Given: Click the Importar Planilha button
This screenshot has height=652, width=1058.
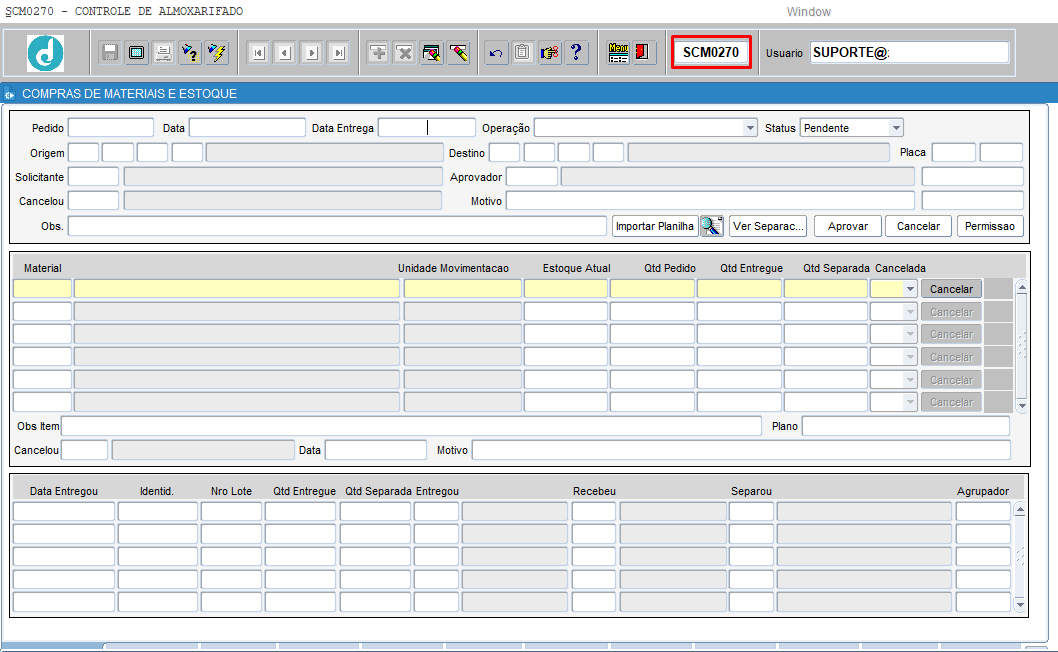Looking at the screenshot, I should [654, 226].
